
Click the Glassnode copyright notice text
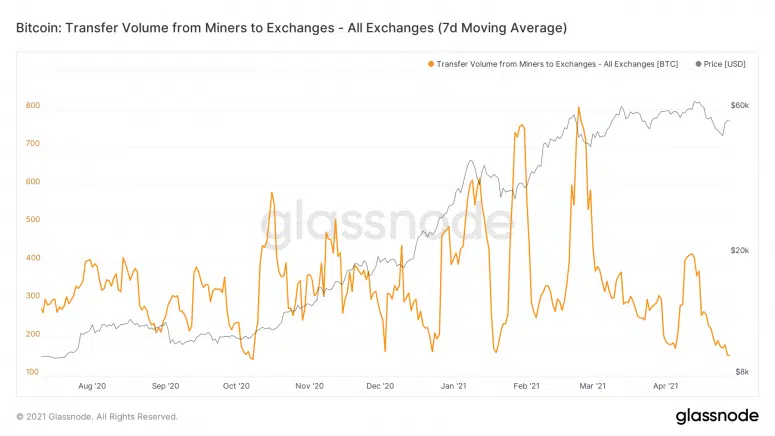pyautogui.click(x=97, y=417)
